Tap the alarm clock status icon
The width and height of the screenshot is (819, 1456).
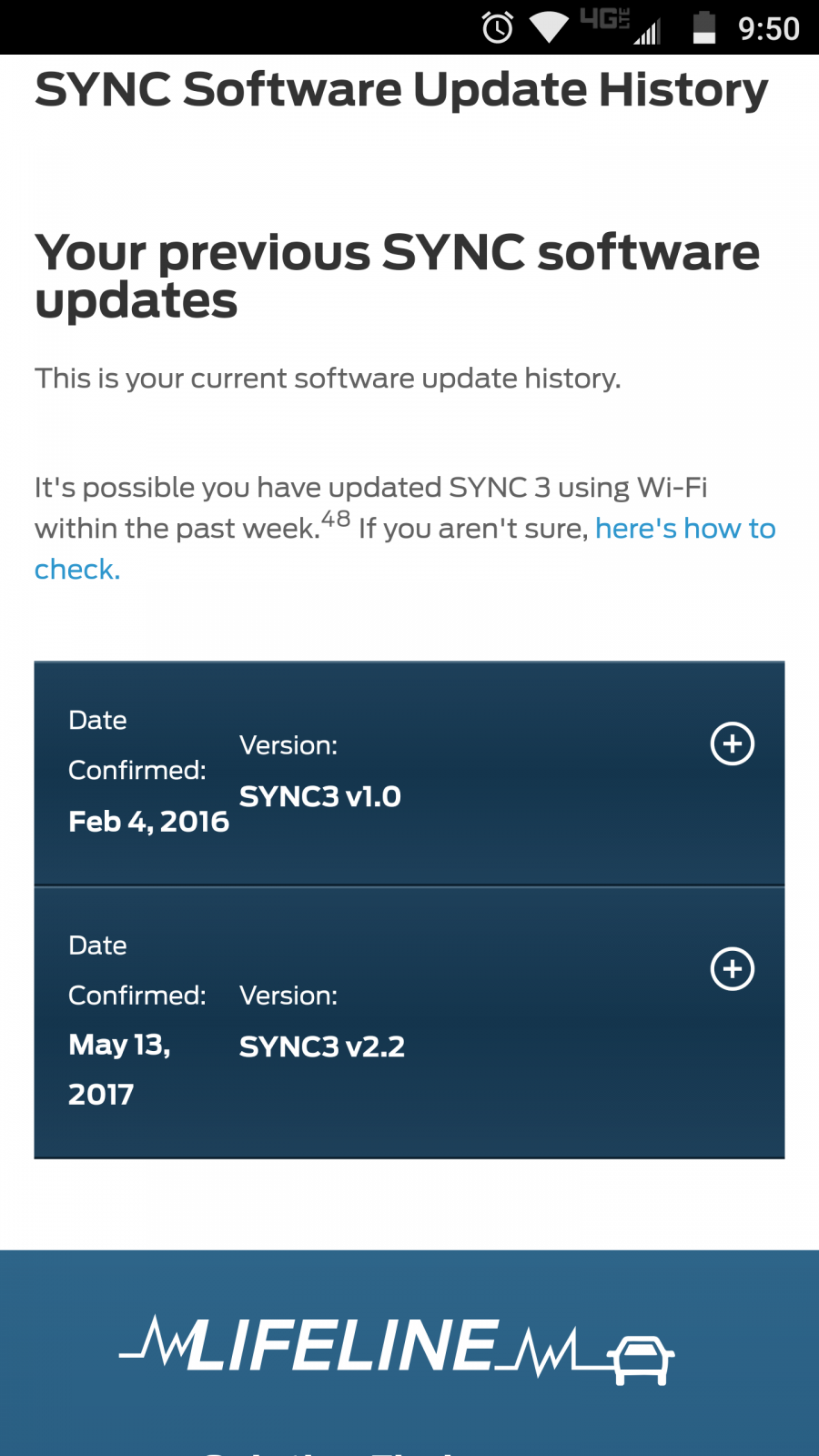(x=498, y=27)
